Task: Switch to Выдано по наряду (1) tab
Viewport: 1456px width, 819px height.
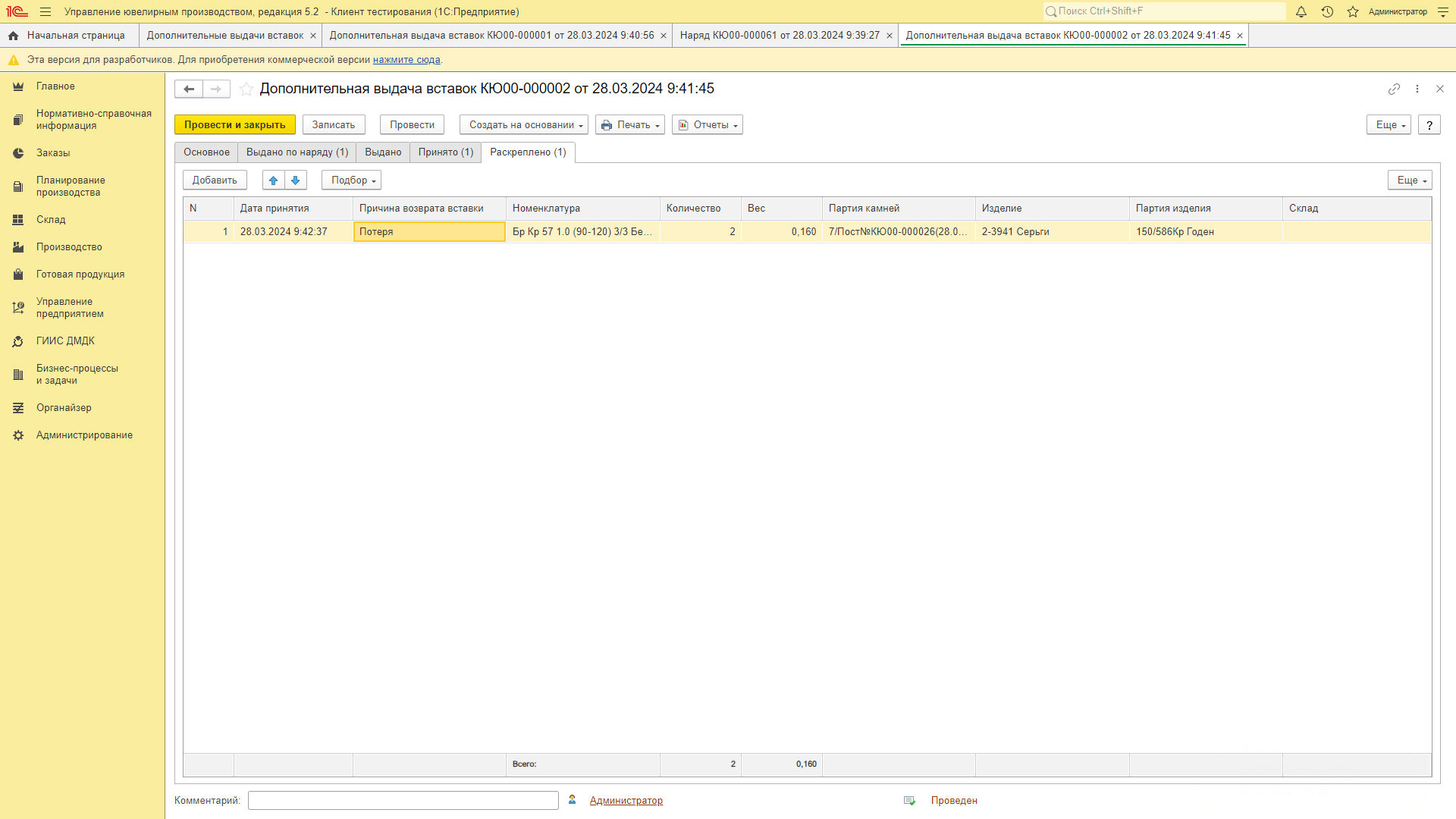Action: coord(297,152)
